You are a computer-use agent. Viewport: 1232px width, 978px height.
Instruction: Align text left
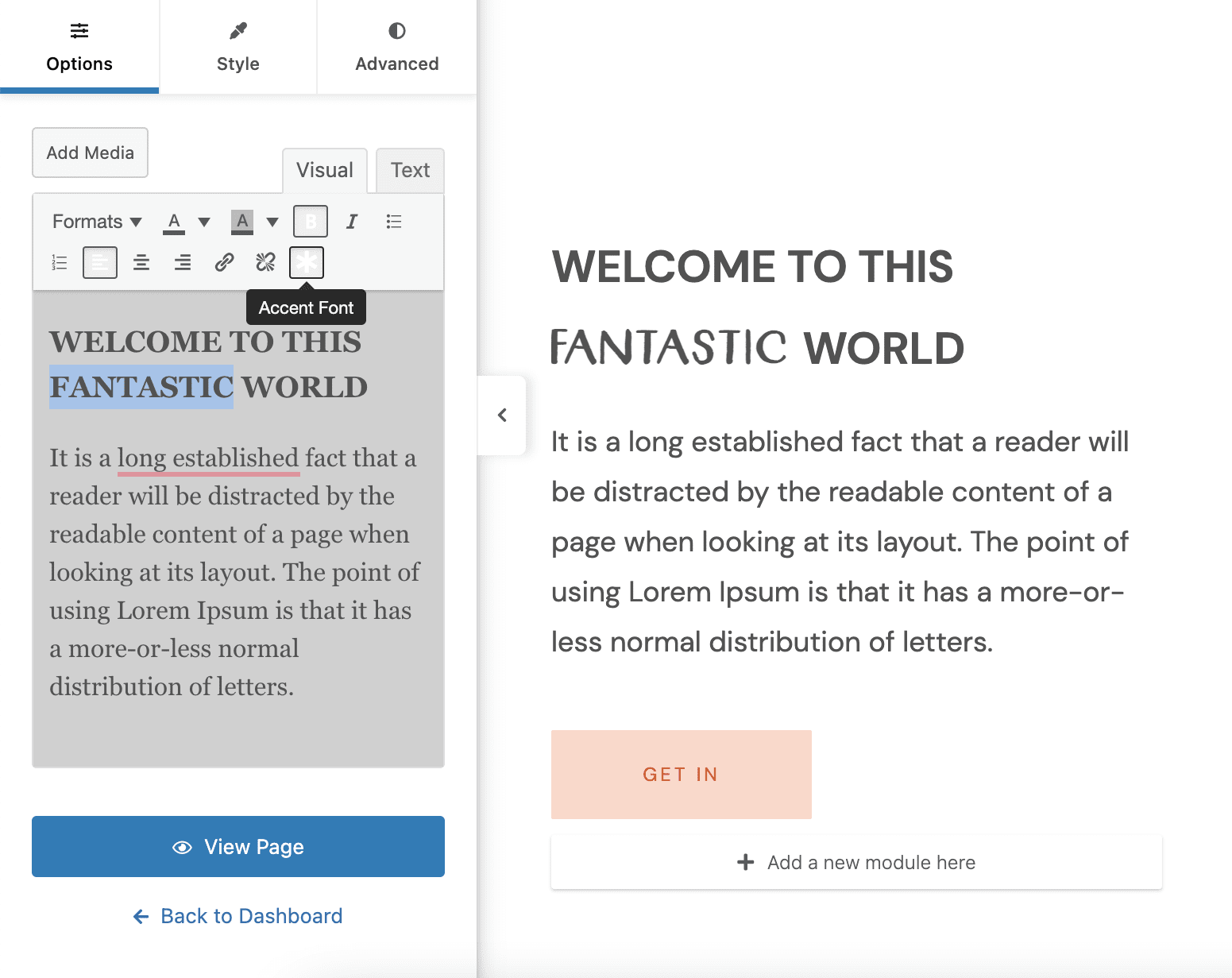tap(100, 262)
